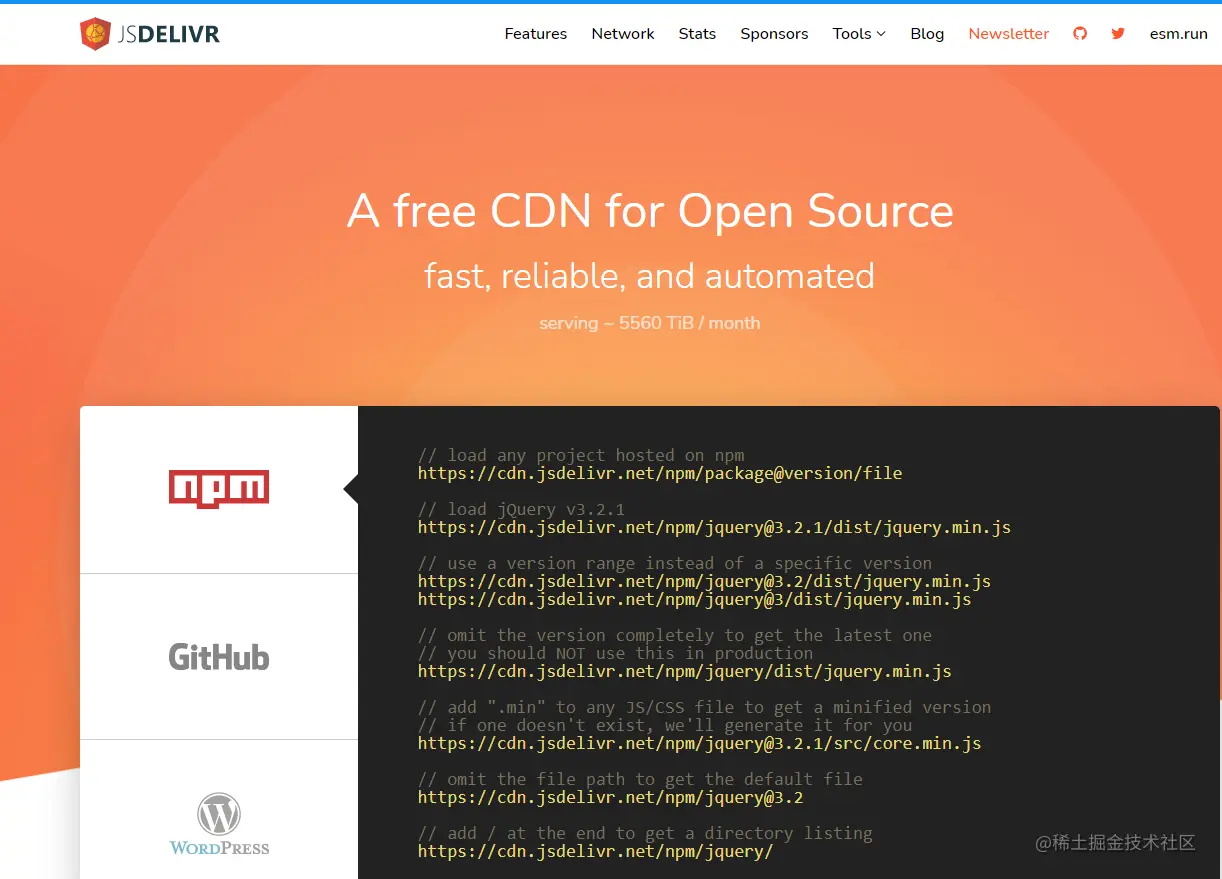1222x879 pixels.
Task: Click the 'A free CDN for Open Source' heading
Action: [650, 211]
